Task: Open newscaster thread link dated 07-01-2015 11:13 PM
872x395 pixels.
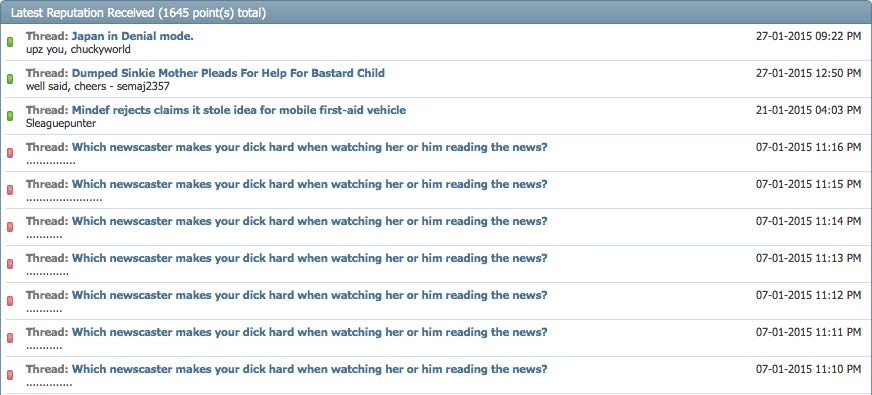Action: tap(310, 258)
